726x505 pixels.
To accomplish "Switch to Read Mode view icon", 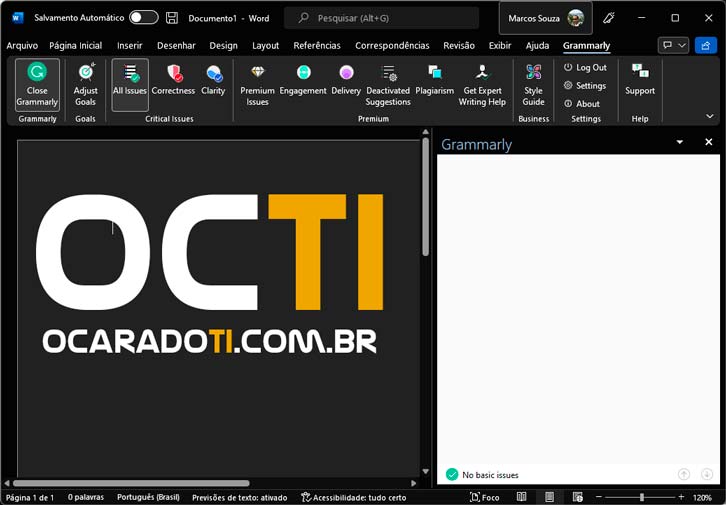I will point(521,497).
